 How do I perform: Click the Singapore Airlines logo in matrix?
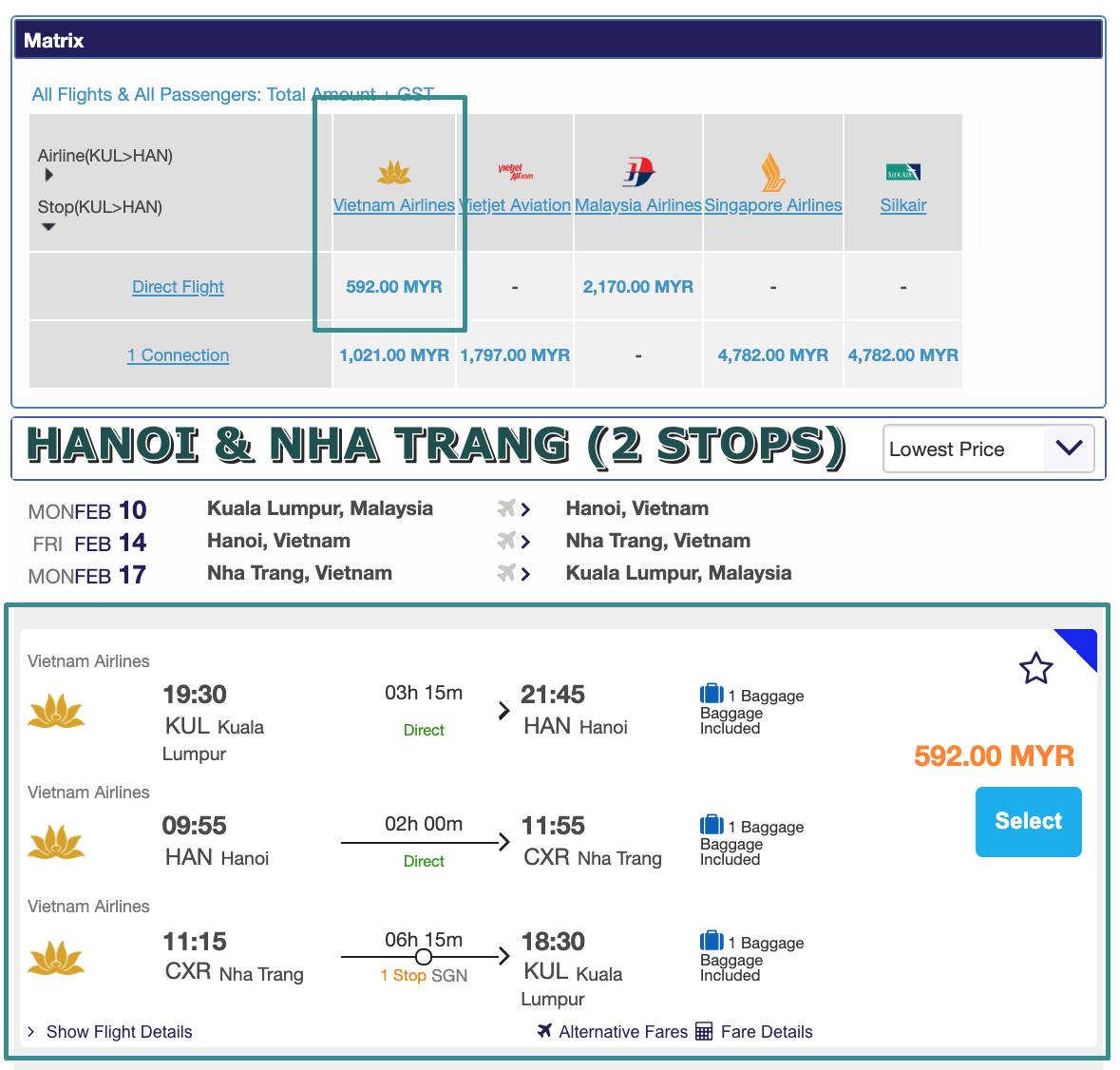point(773,172)
